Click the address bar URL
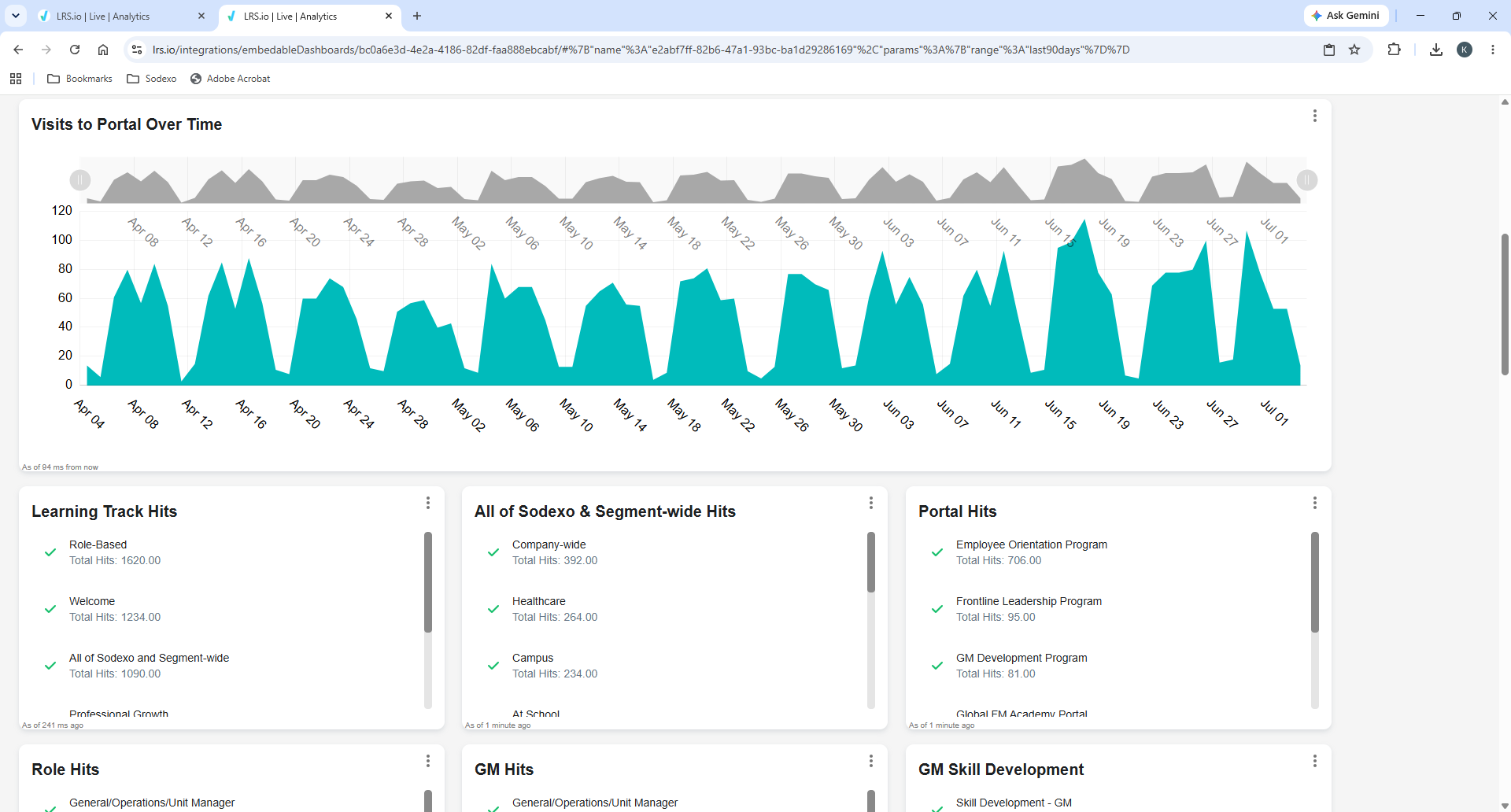This screenshot has height=812, width=1511. click(x=641, y=50)
